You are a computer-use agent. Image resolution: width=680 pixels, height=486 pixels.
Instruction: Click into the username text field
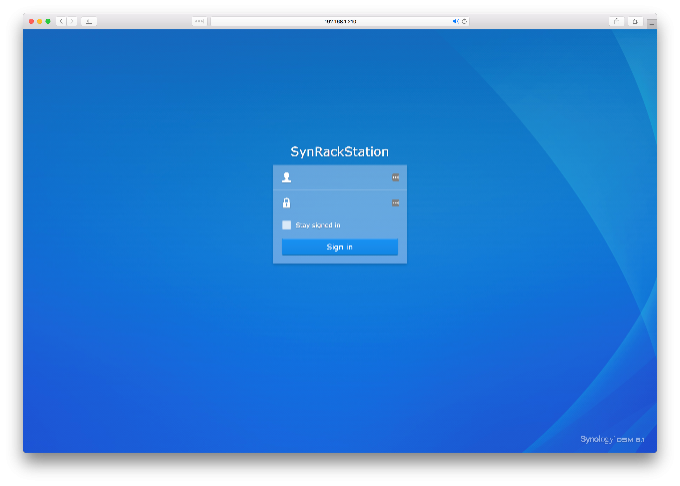click(340, 177)
